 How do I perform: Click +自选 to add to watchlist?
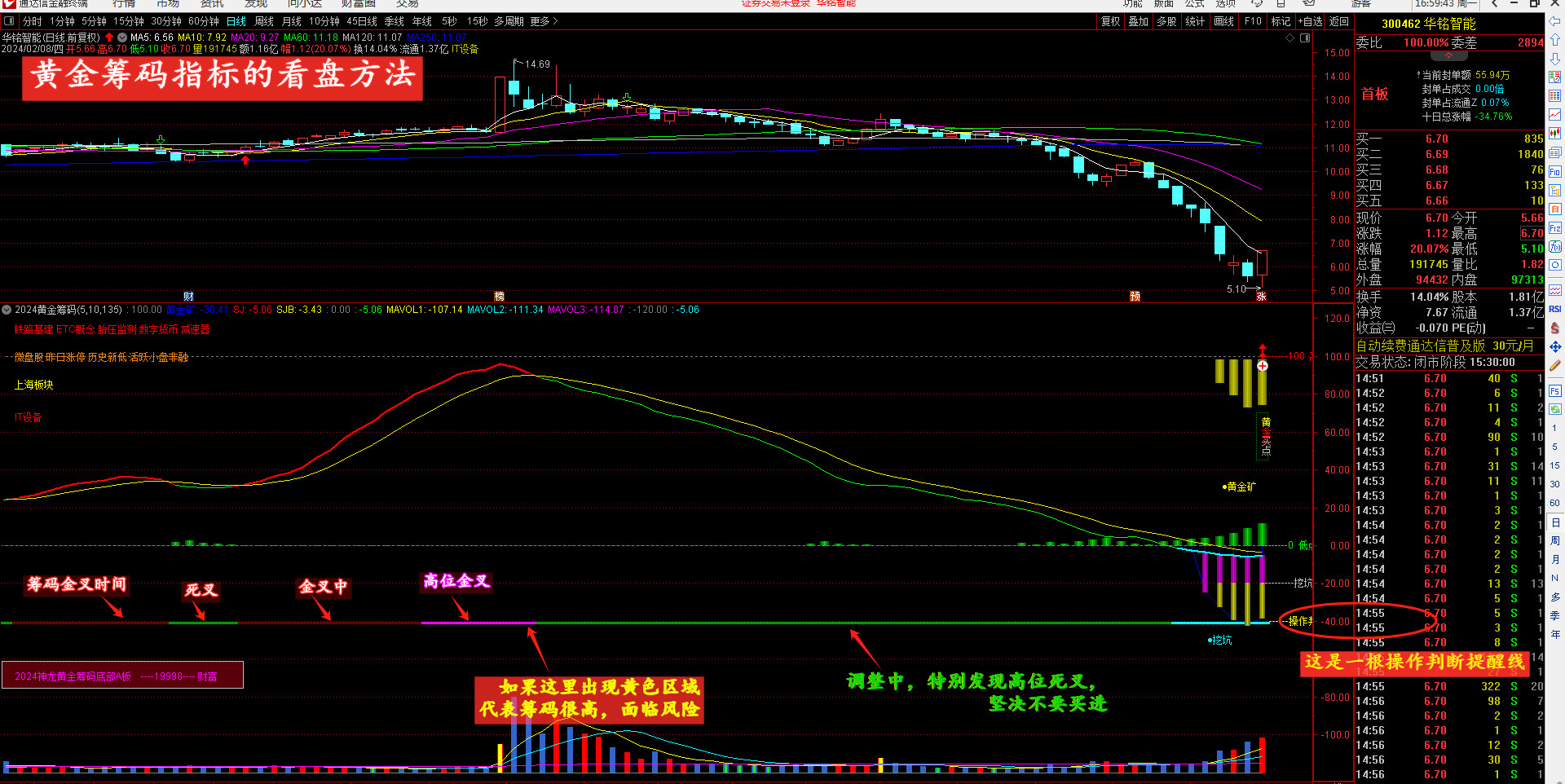[x=1311, y=21]
